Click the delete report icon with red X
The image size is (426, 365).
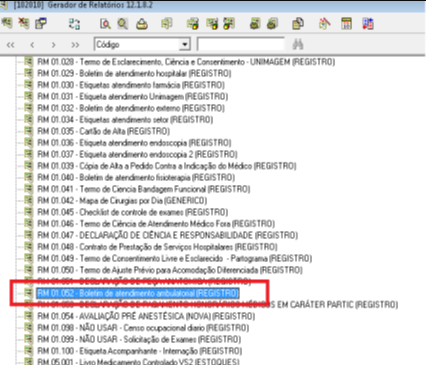pos(24,23)
